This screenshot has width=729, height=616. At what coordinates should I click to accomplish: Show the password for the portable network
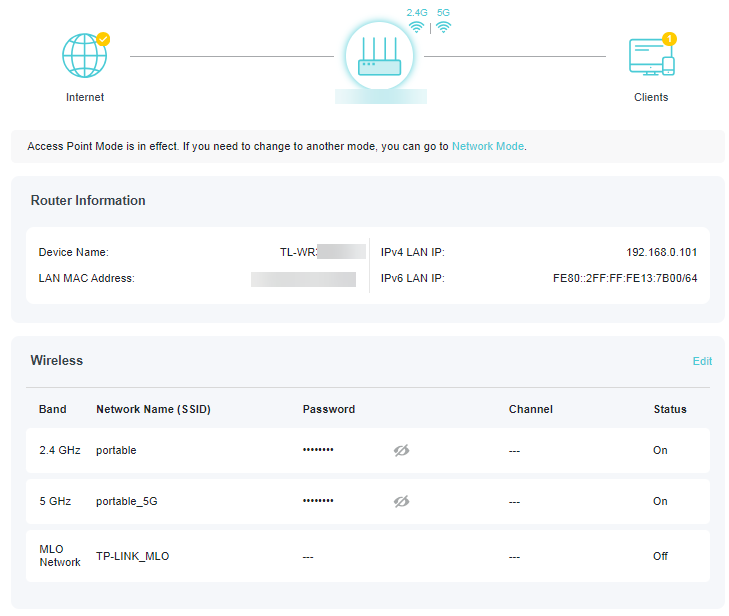tap(401, 450)
